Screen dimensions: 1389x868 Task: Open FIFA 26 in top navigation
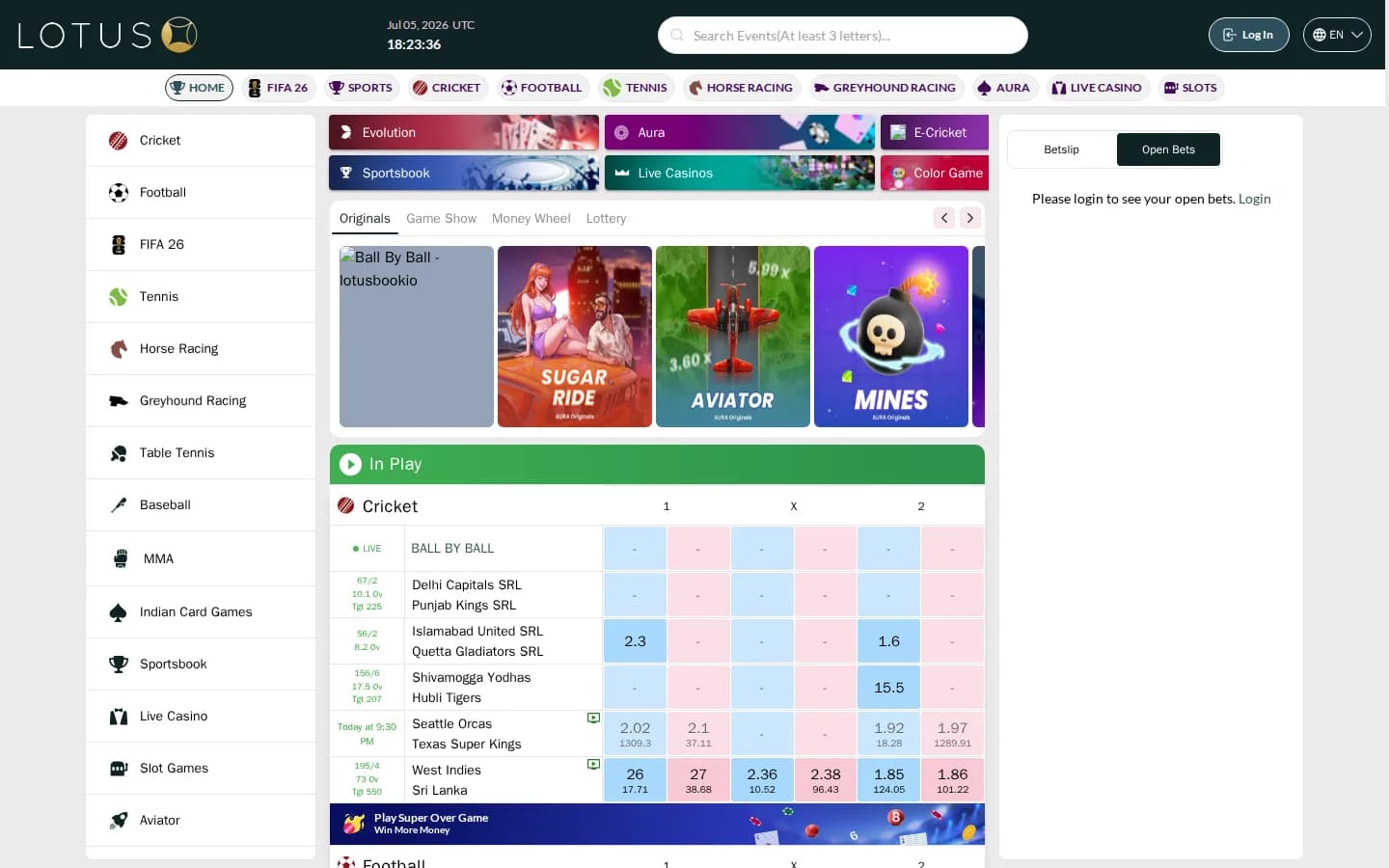[x=279, y=88]
